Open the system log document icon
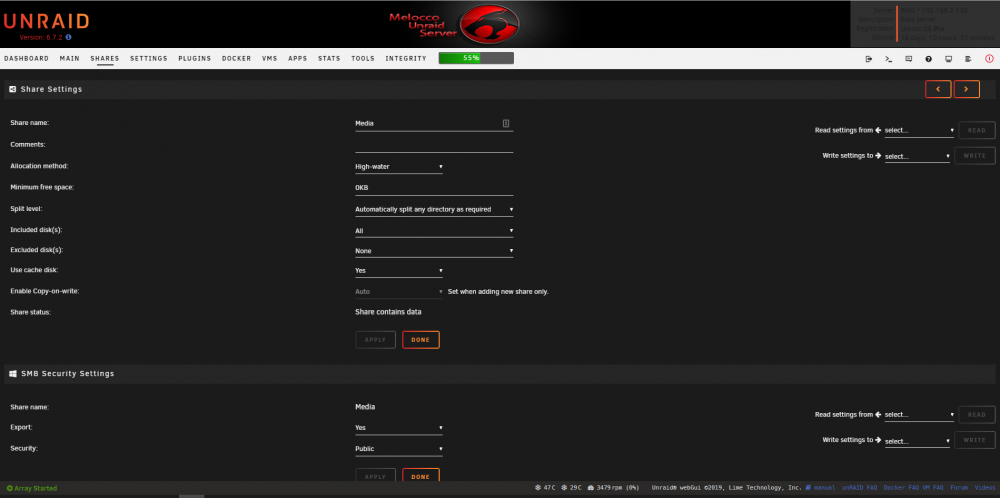Viewport: 1000px width, 498px height. (968, 59)
